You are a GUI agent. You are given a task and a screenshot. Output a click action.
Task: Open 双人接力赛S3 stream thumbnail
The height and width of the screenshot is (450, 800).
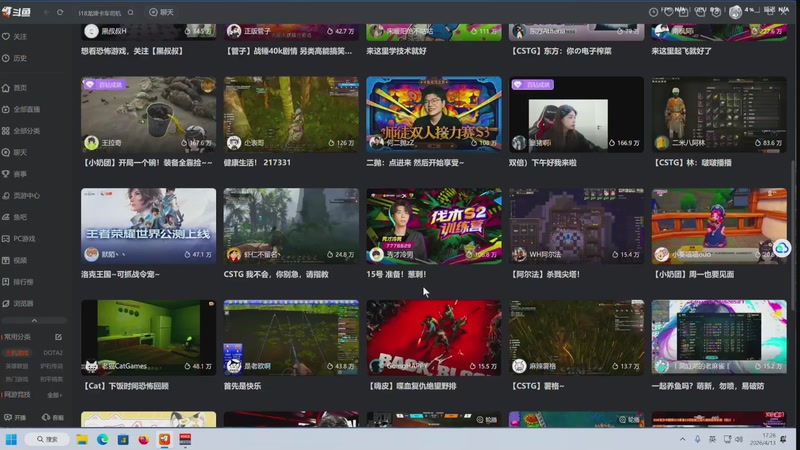[434, 114]
